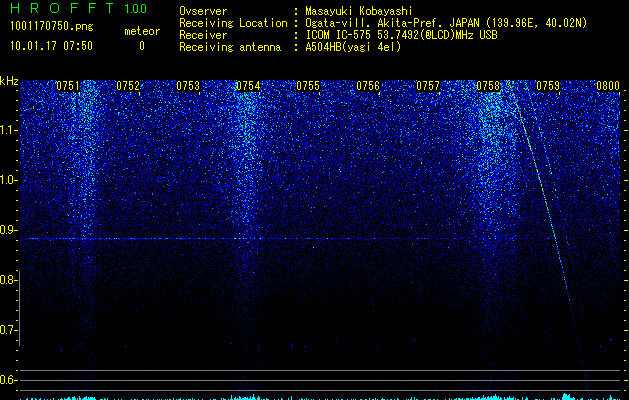The height and width of the screenshot is (400, 629).
Task: Click the date stamp 10.01.17 07:50
Action: pyautogui.click(x=51, y=46)
